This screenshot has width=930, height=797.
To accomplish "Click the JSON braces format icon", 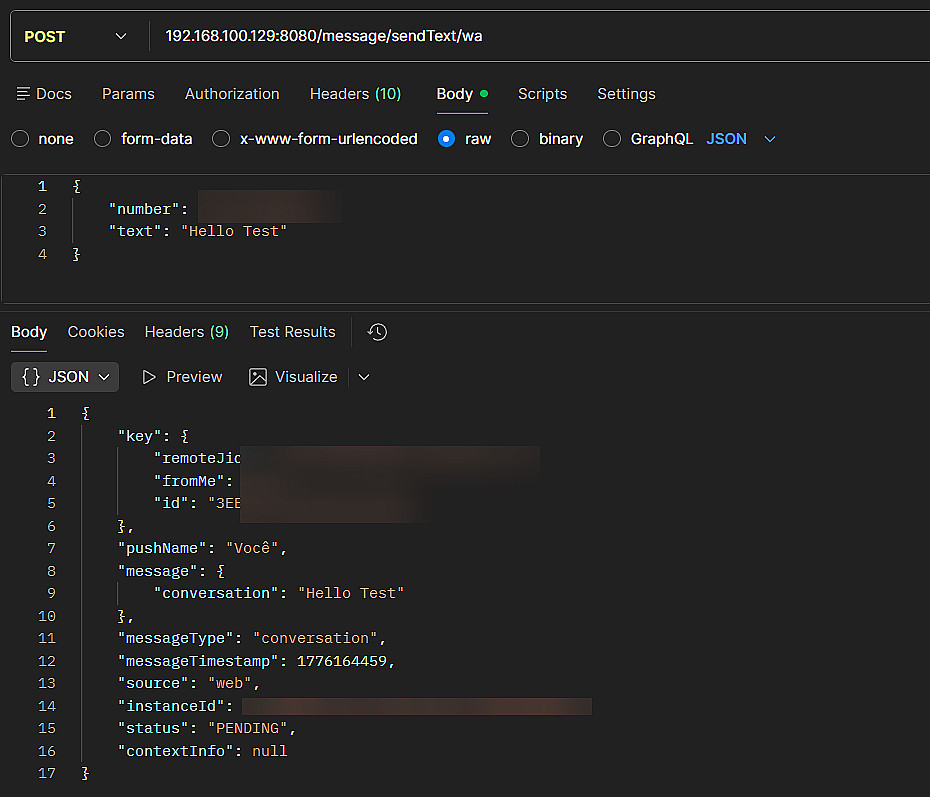I will tap(31, 377).
